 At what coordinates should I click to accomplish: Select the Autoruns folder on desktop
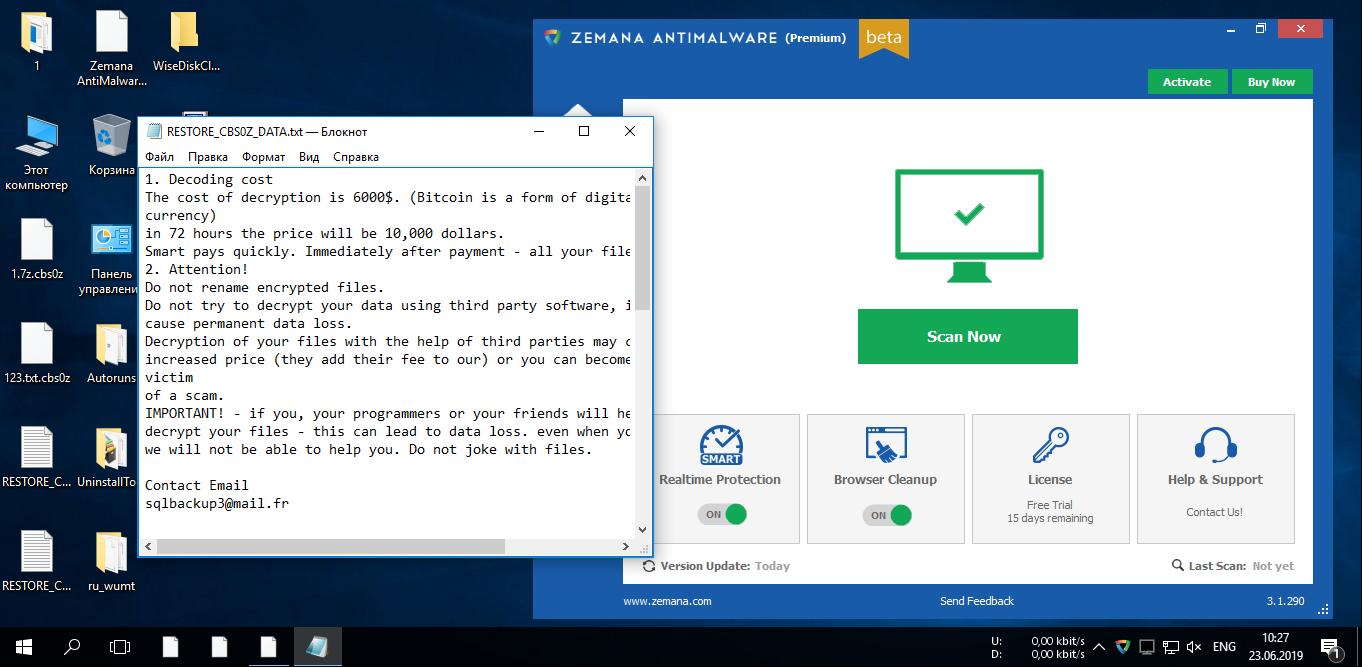111,353
